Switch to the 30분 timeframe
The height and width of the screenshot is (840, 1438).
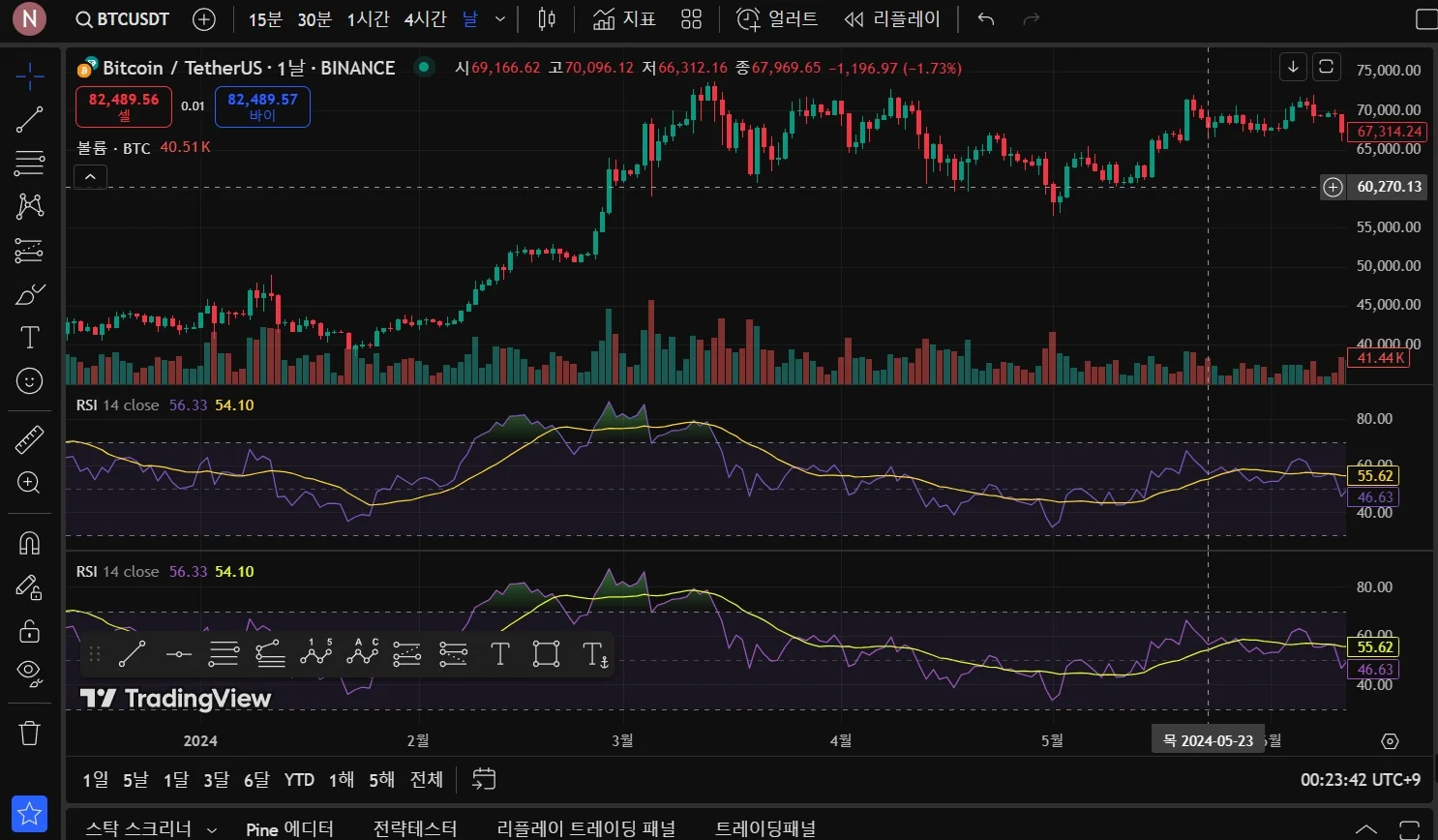[x=315, y=19]
